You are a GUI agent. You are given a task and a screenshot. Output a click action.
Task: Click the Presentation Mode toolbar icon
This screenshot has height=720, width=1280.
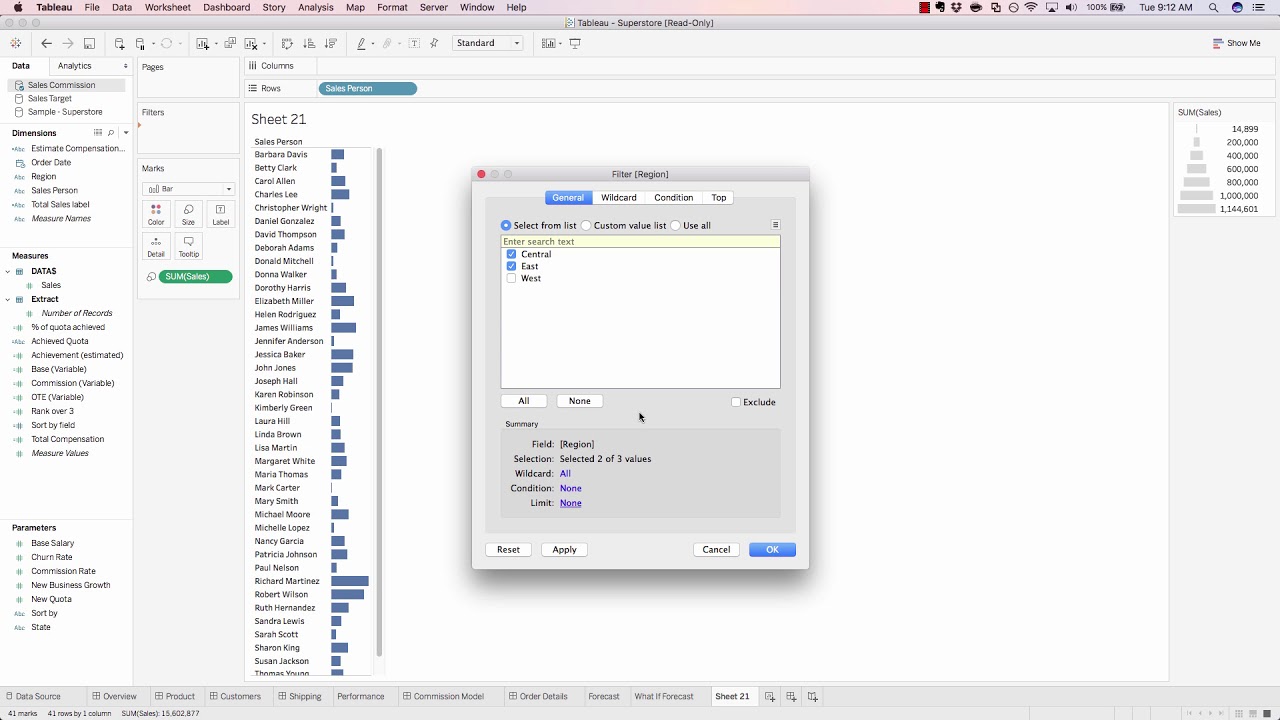click(x=575, y=43)
